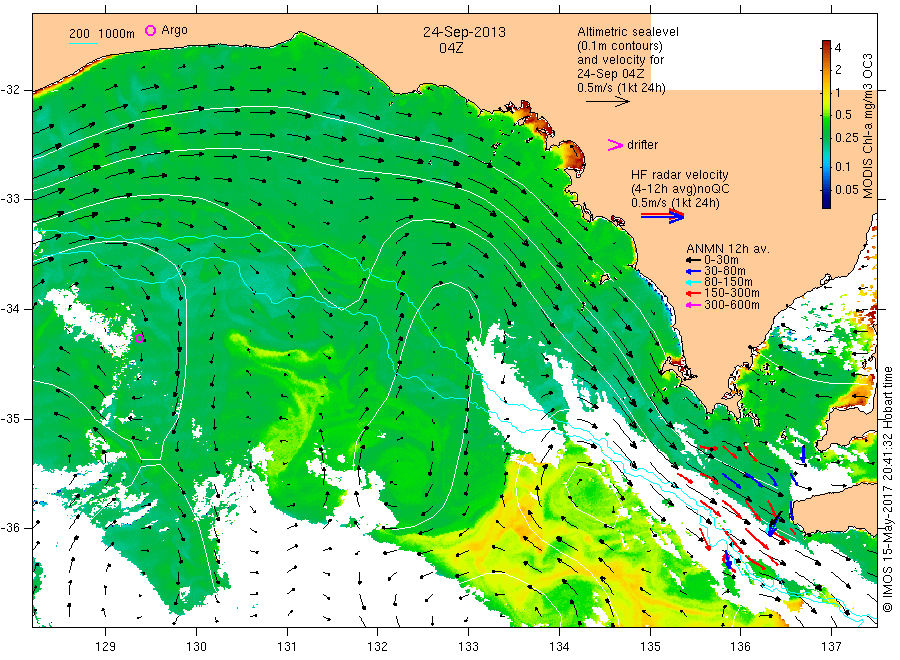This screenshot has width=900, height=660.
Task: Click the magenta Argo circle in the legend
Action: tap(150, 30)
